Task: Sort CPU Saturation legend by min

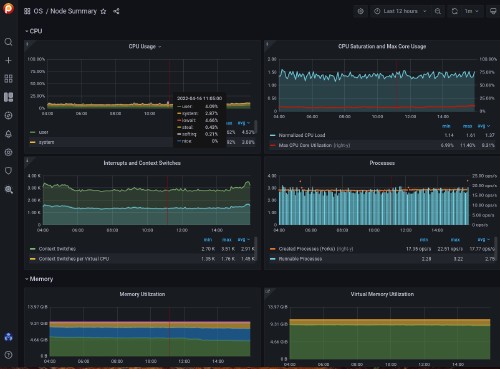Action: pos(446,126)
